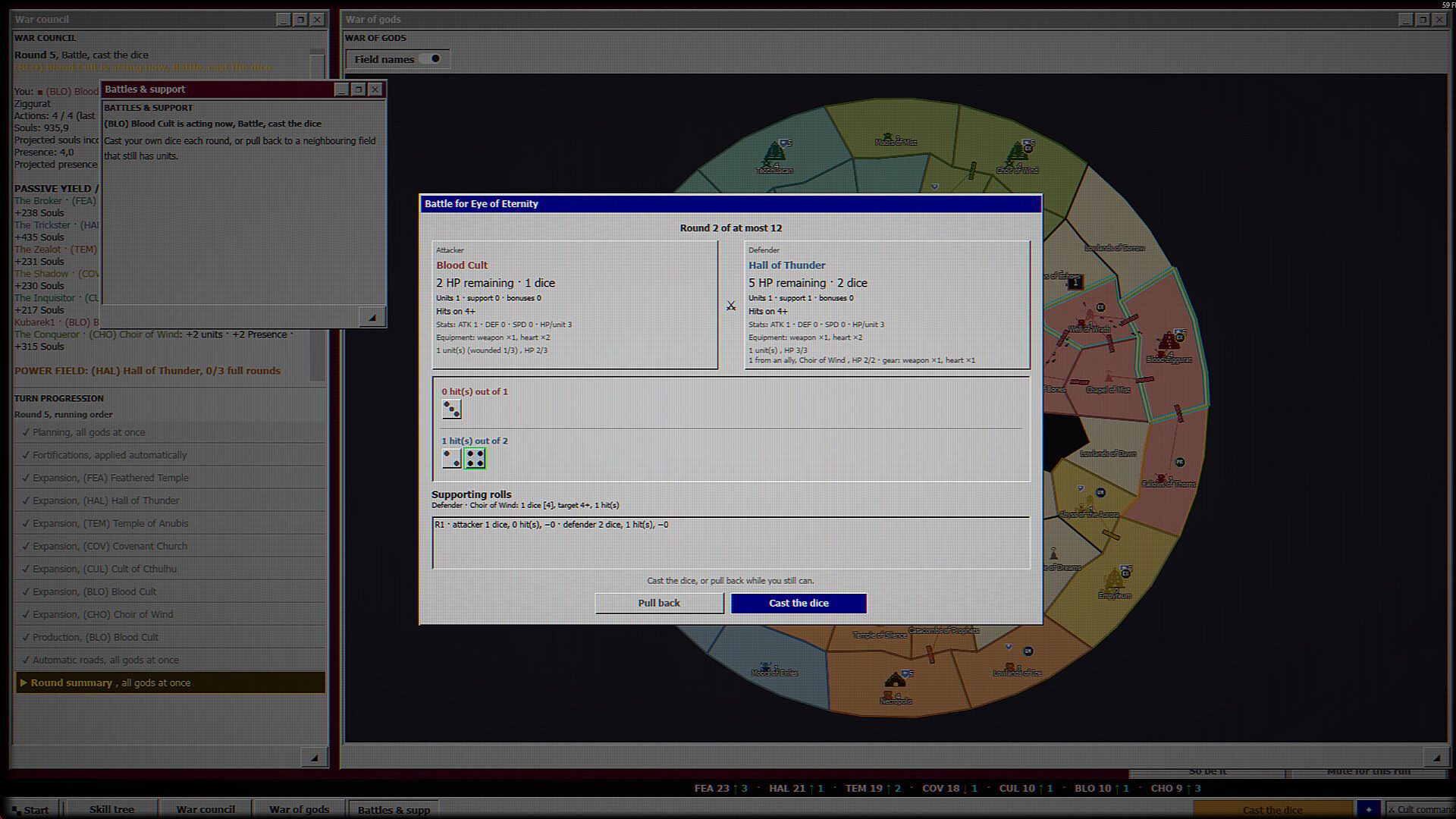Screen dimensions: 1456x819
Task: Click the shield marker above Lowlands of Ice
Action: coord(1009,647)
